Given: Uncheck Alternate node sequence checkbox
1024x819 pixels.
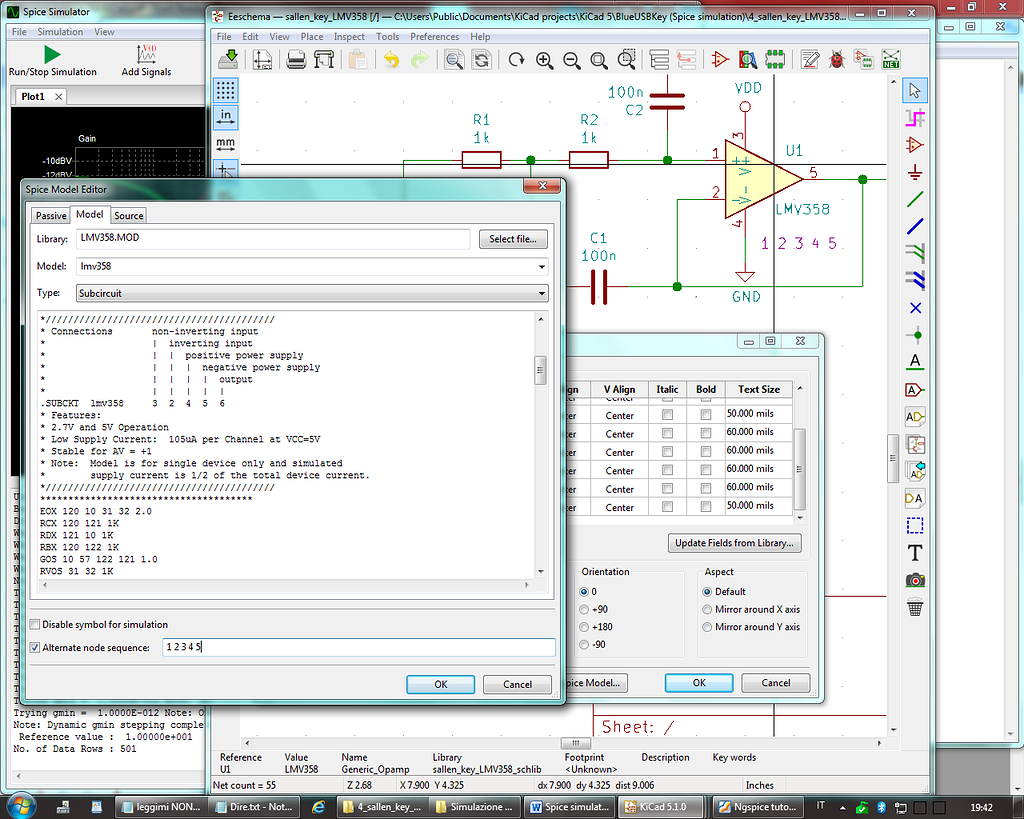Looking at the screenshot, I should point(35,648).
